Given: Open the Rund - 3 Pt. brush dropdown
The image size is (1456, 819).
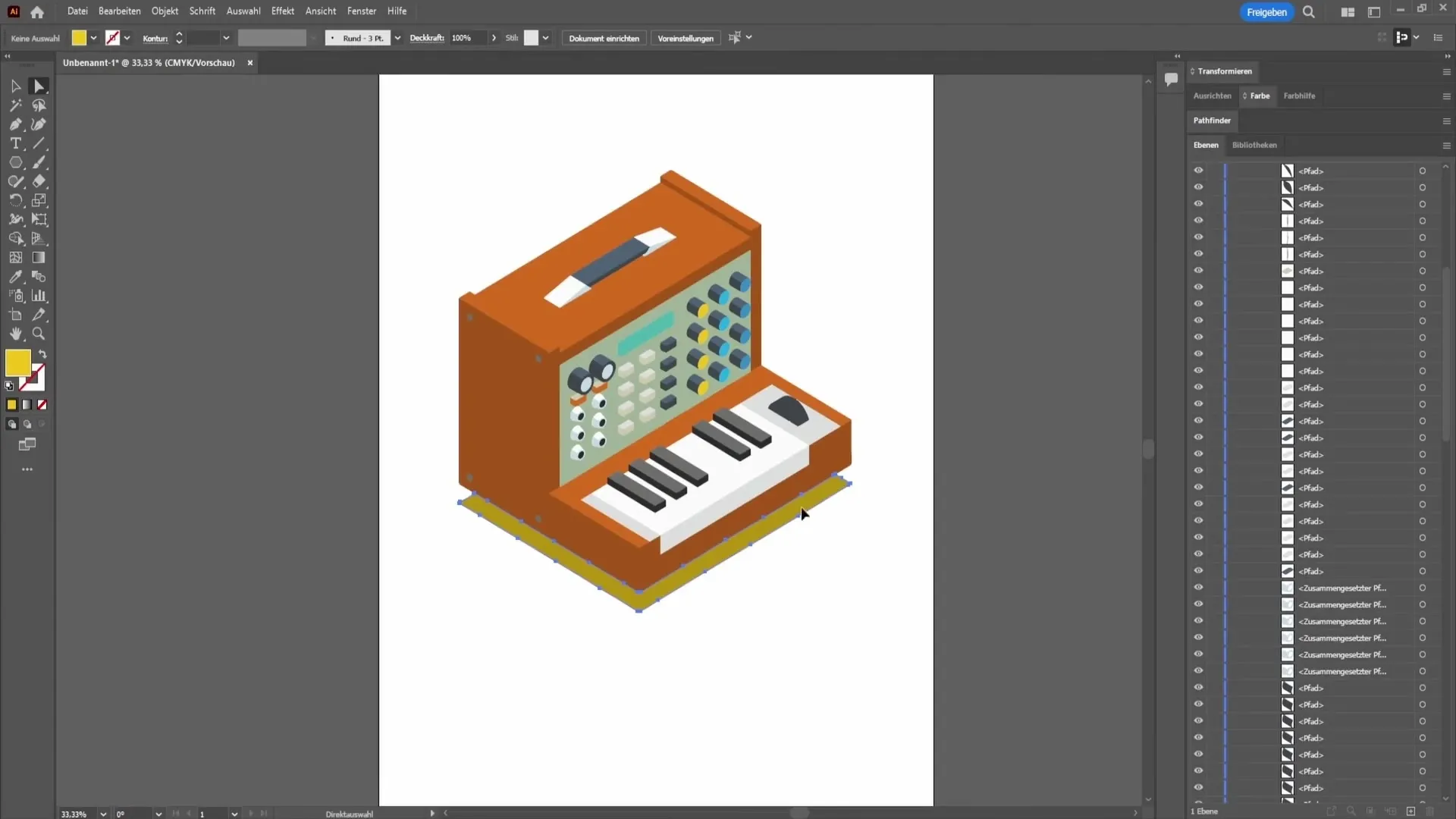Looking at the screenshot, I should 397,38.
